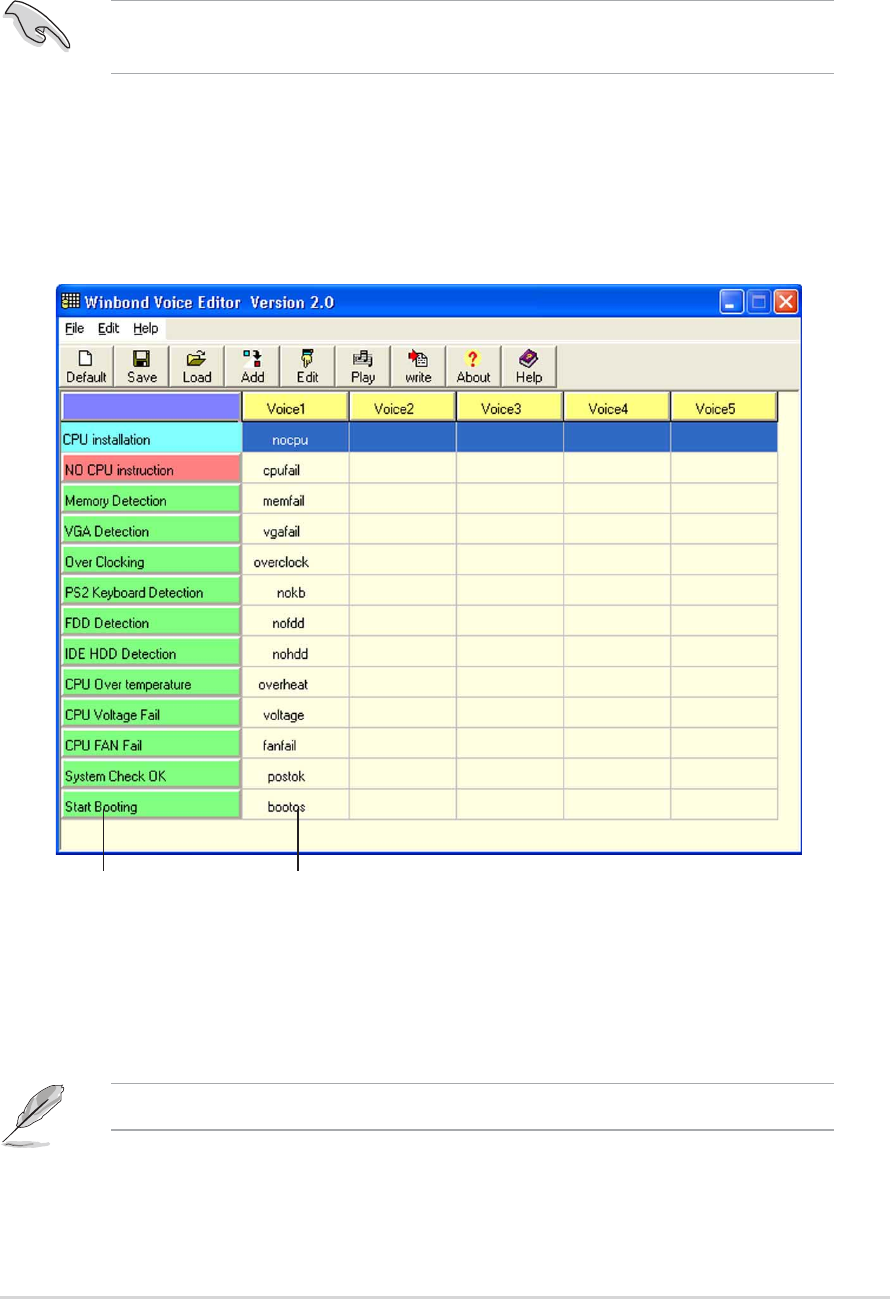Click the overclock voice cell
The width and height of the screenshot is (890, 1299).
click(x=295, y=562)
